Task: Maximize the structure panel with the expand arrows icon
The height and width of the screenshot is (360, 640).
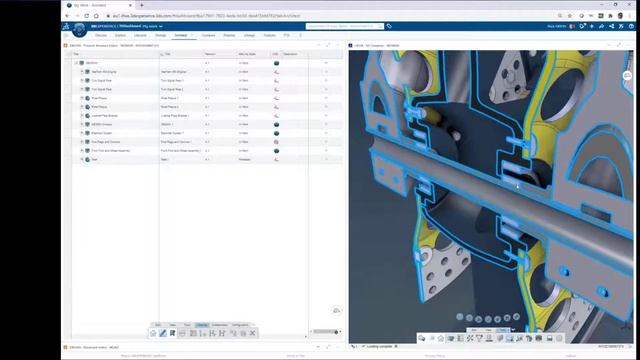Action: click(328, 45)
